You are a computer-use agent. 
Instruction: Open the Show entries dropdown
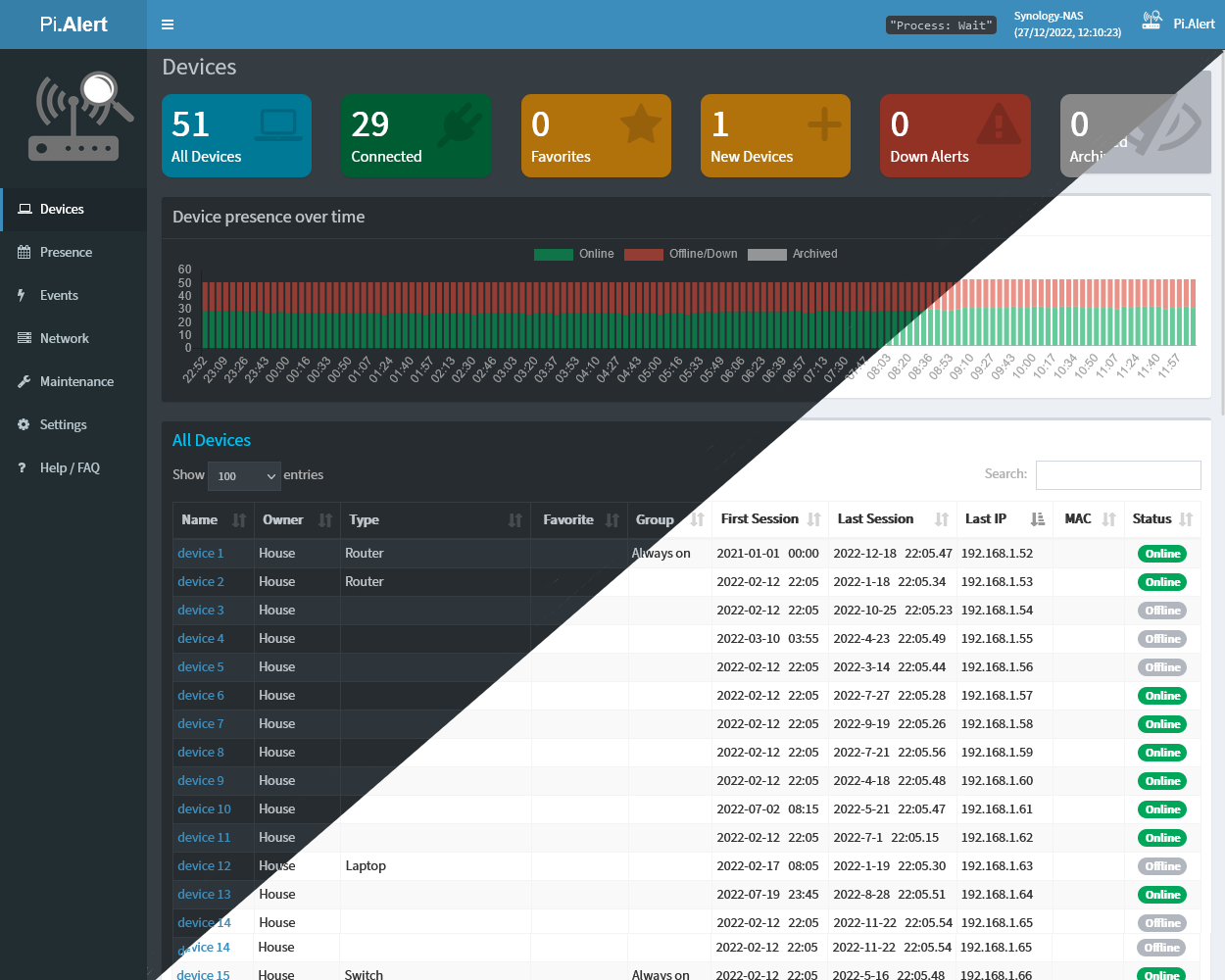[244, 476]
